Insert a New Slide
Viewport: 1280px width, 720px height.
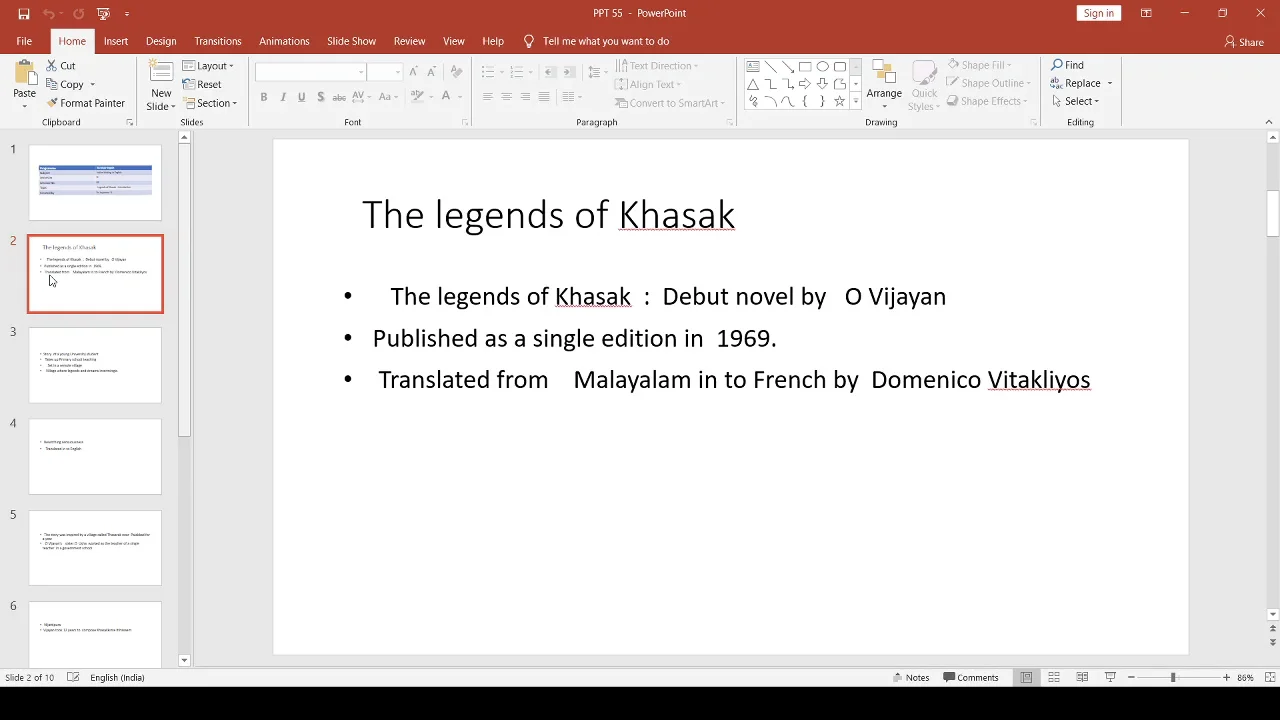(x=161, y=84)
